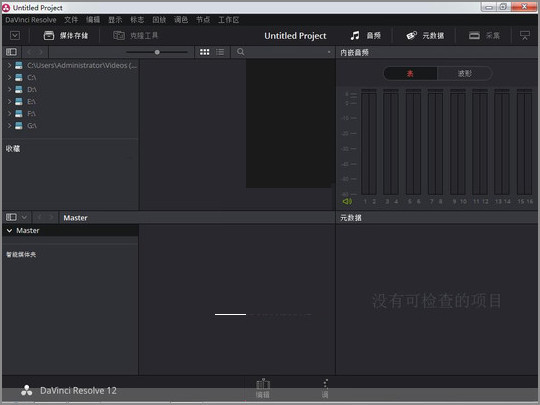Click the DaVinci Resolve 12 logo icon
The height and width of the screenshot is (405, 540).
click(x=27, y=391)
